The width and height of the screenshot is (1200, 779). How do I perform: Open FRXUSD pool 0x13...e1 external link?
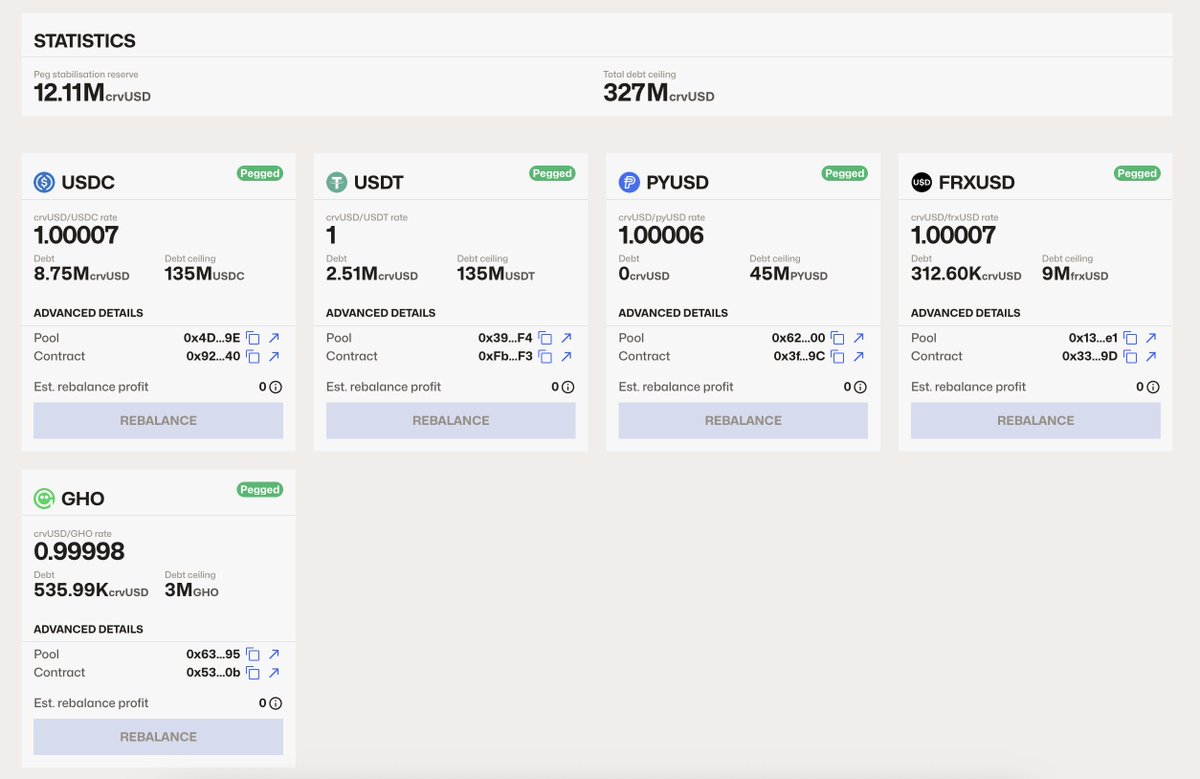click(x=1151, y=338)
